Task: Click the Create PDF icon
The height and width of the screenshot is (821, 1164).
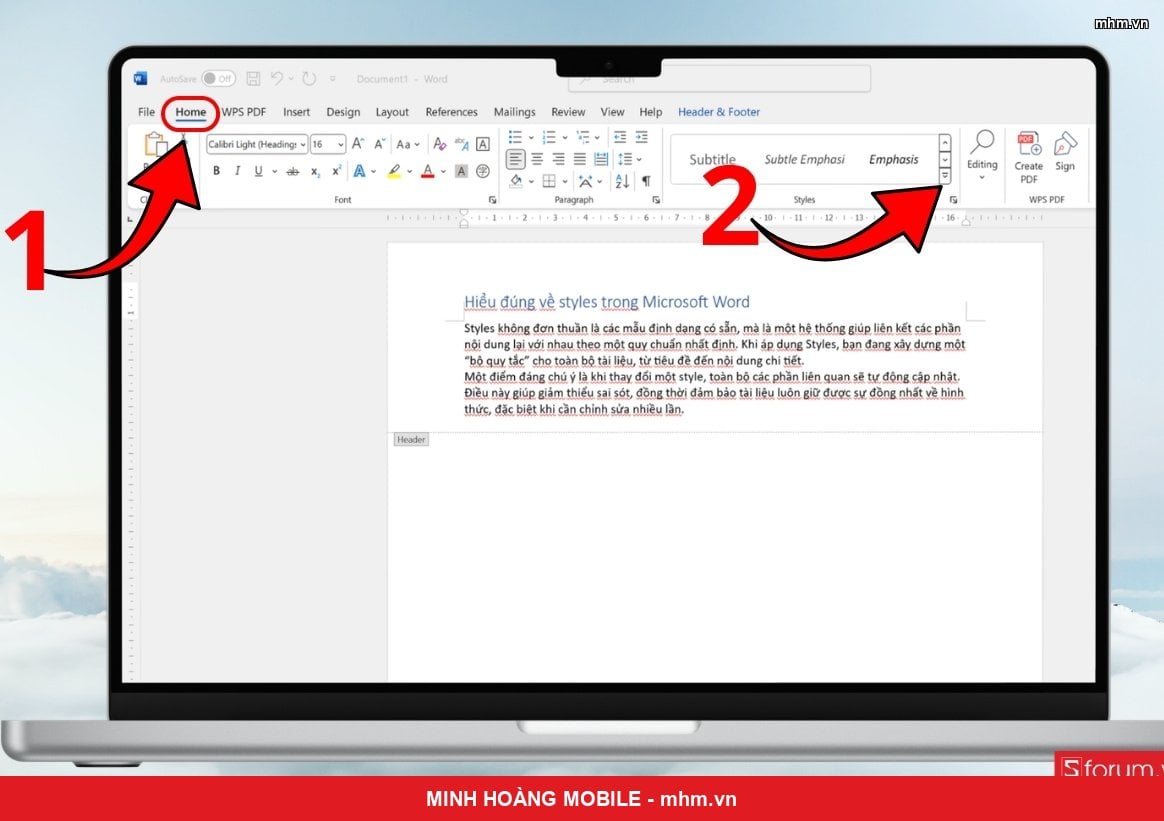Action: point(1029,157)
